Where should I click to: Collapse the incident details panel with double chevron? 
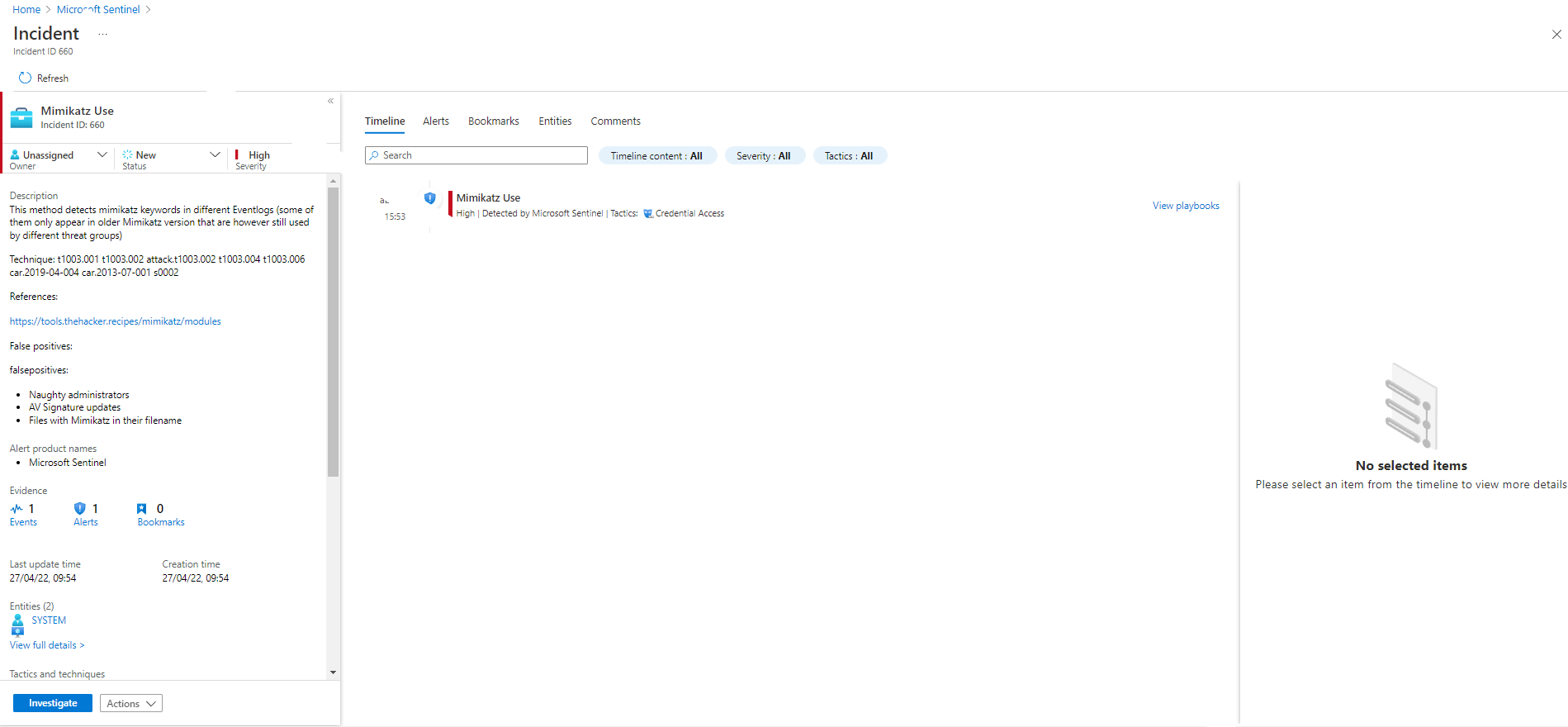click(330, 101)
